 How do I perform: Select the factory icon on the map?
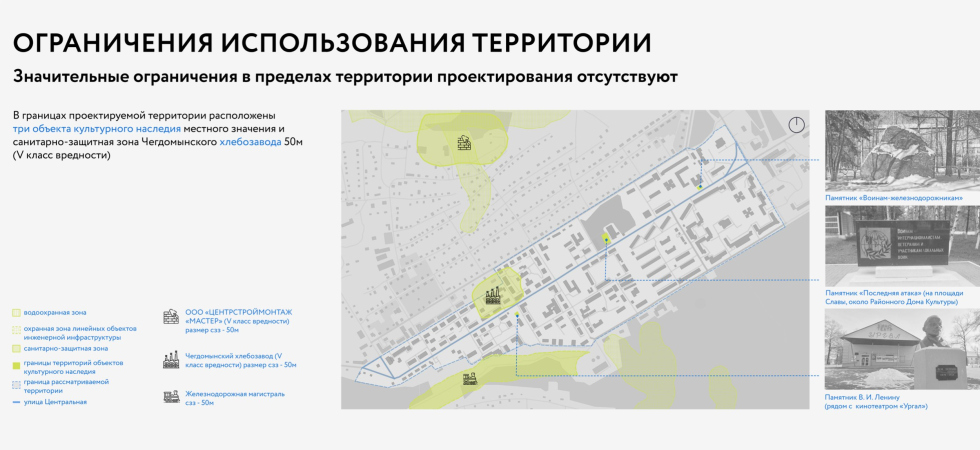pos(492,295)
